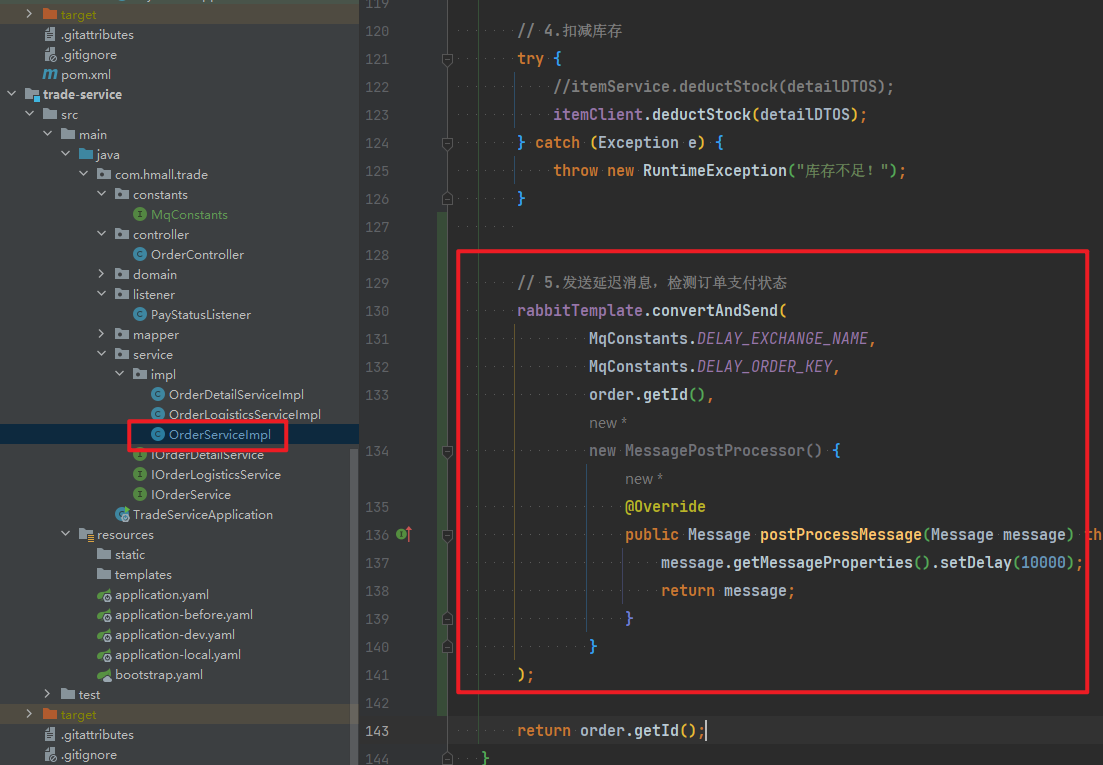Open the TradeServiceApplication run class

coord(202,515)
